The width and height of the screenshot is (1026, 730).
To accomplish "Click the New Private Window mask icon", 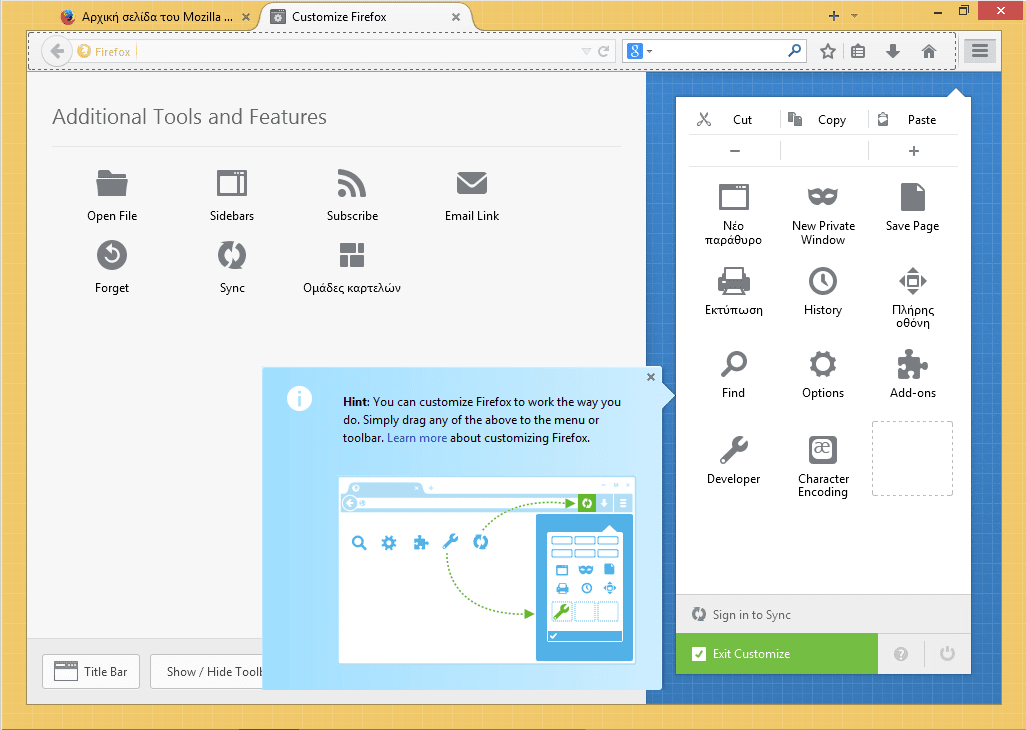I will [822, 197].
